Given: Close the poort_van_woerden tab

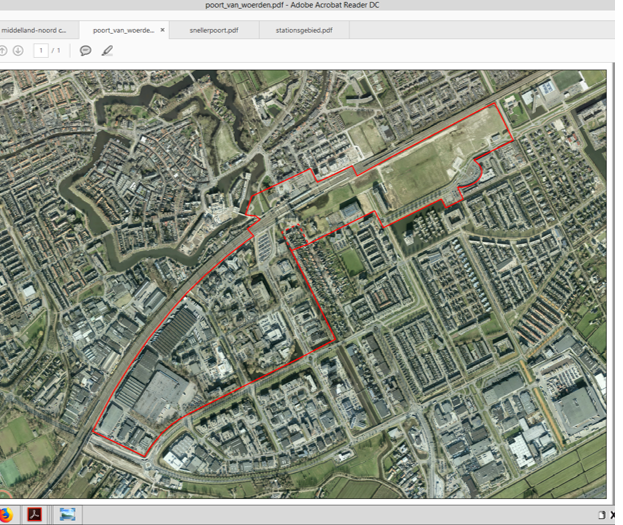Looking at the screenshot, I should (163, 30).
